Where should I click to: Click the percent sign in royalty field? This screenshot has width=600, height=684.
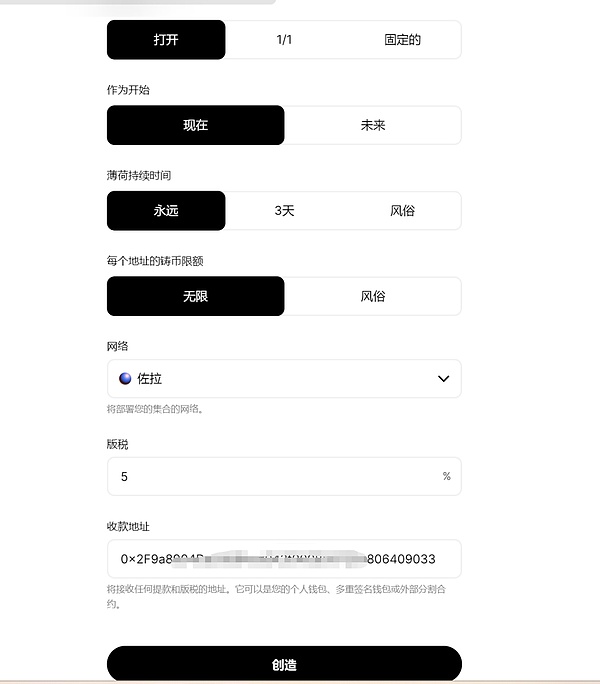click(x=446, y=476)
